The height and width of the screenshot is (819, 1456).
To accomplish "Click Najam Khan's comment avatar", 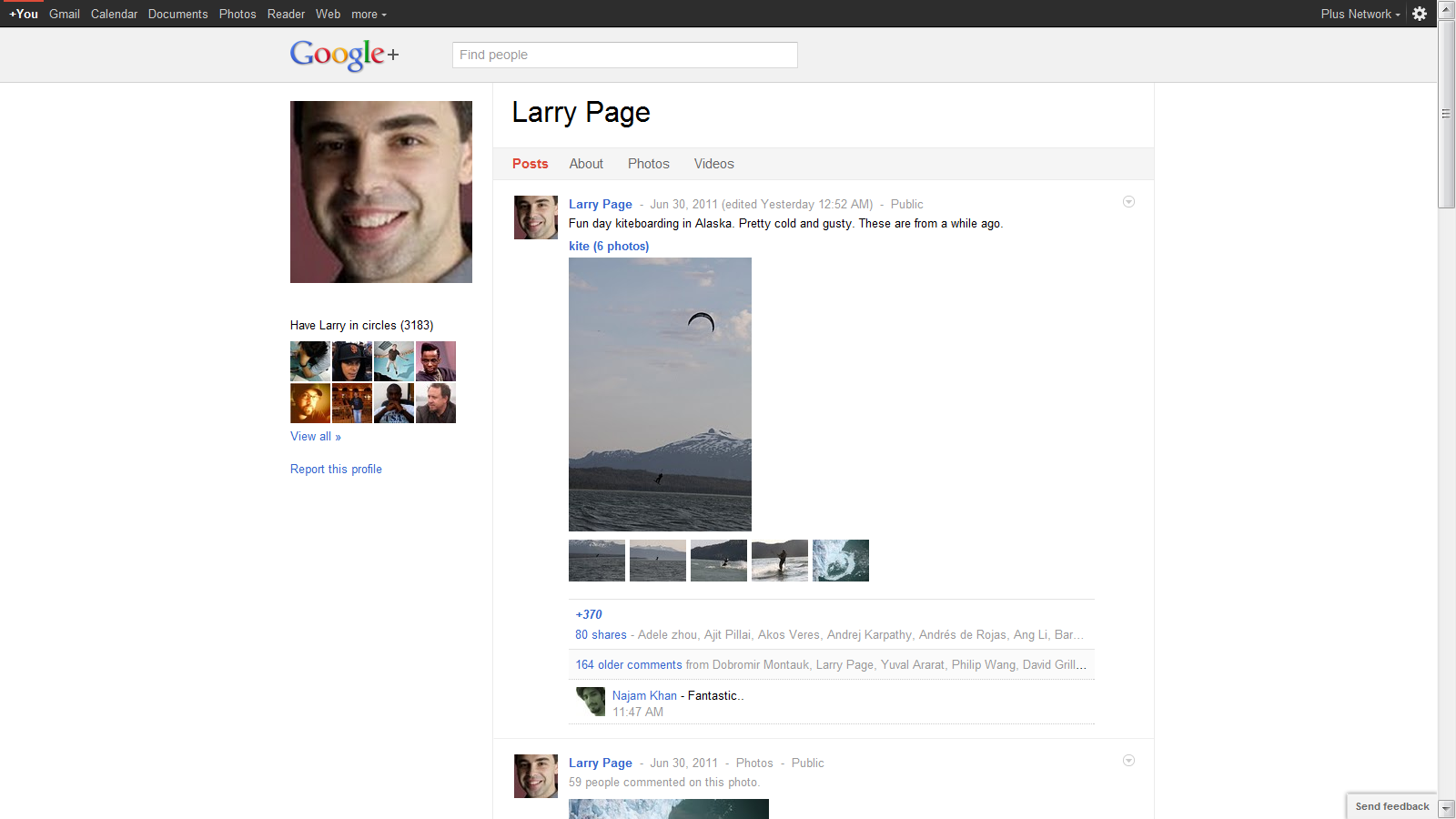I will (591, 702).
